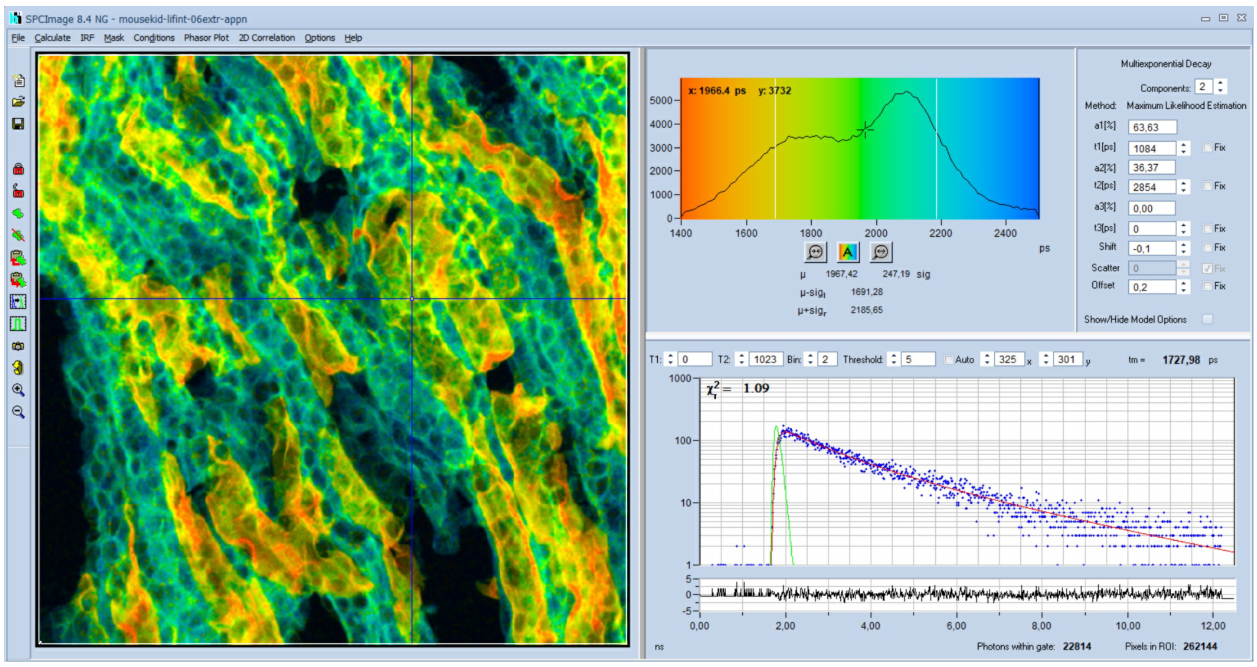Click left round button below lifetime histogram
The width and height of the screenshot is (1257, 667).
(815, 251)
